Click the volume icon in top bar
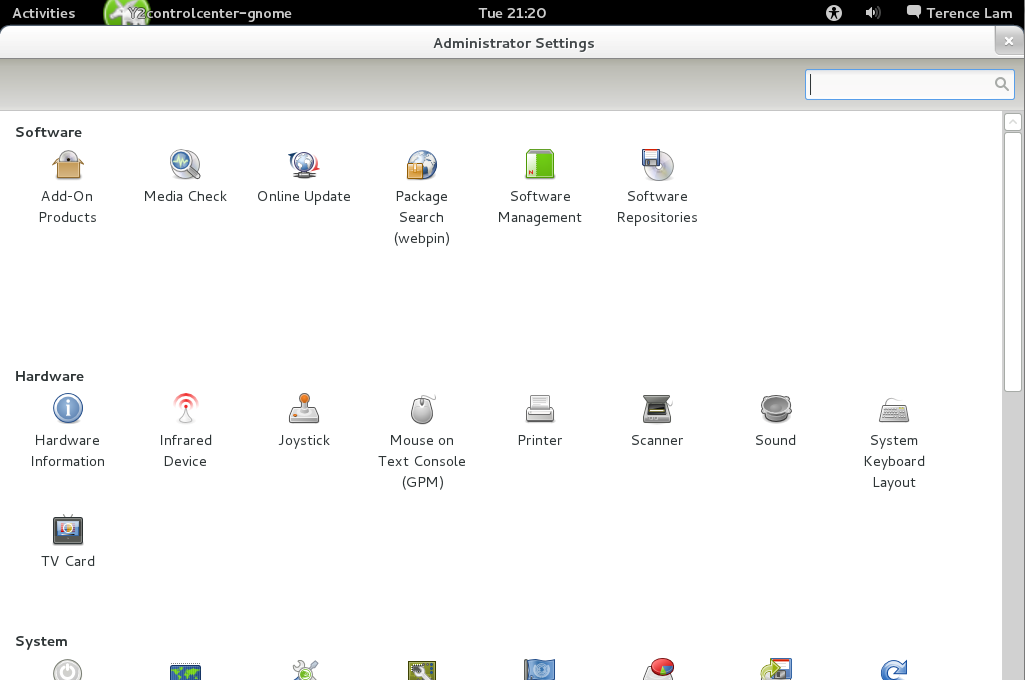 point(873,13)
